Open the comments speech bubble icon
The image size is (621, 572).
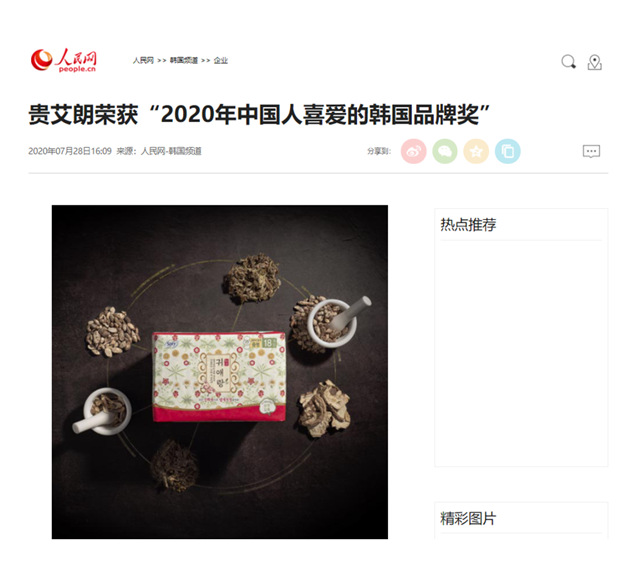tap(591, 151)
